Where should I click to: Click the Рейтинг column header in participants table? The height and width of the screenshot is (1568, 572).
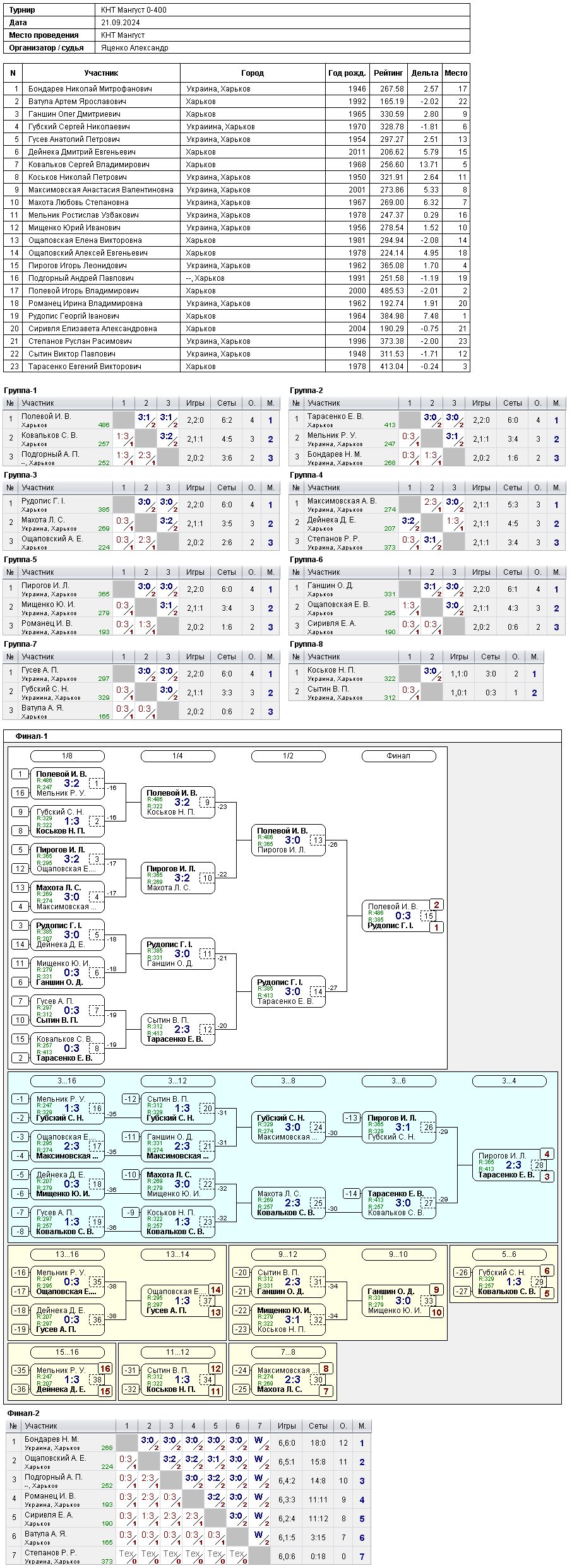[x=388, y=73]
